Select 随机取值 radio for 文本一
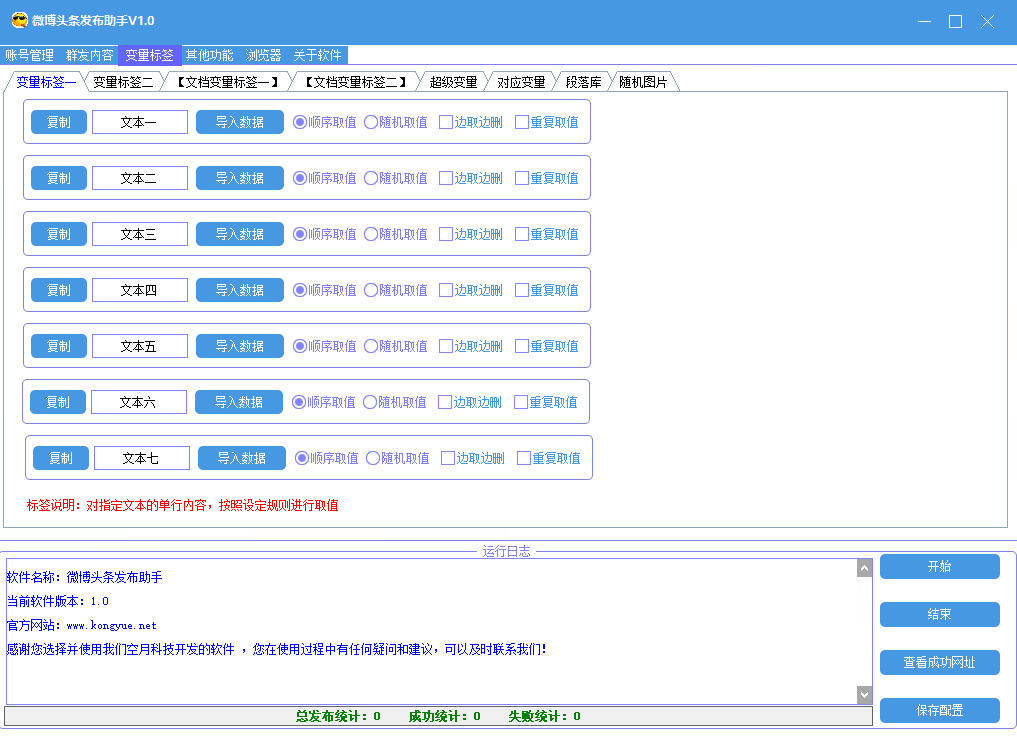The height and width of the screenshot is (749, 1017). 396,122
